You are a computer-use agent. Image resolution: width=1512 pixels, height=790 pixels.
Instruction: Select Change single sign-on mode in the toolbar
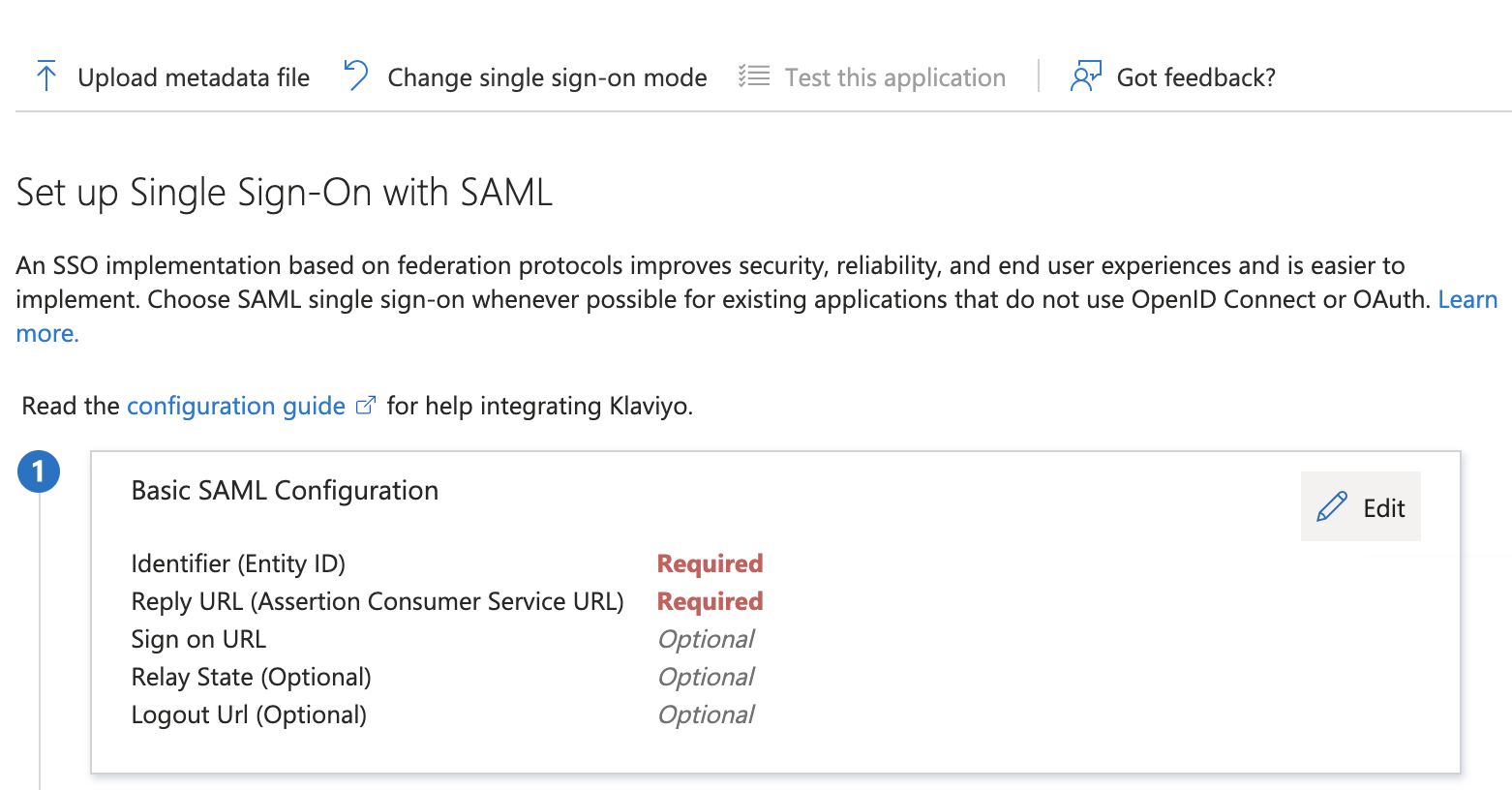[x=546, y=76]
